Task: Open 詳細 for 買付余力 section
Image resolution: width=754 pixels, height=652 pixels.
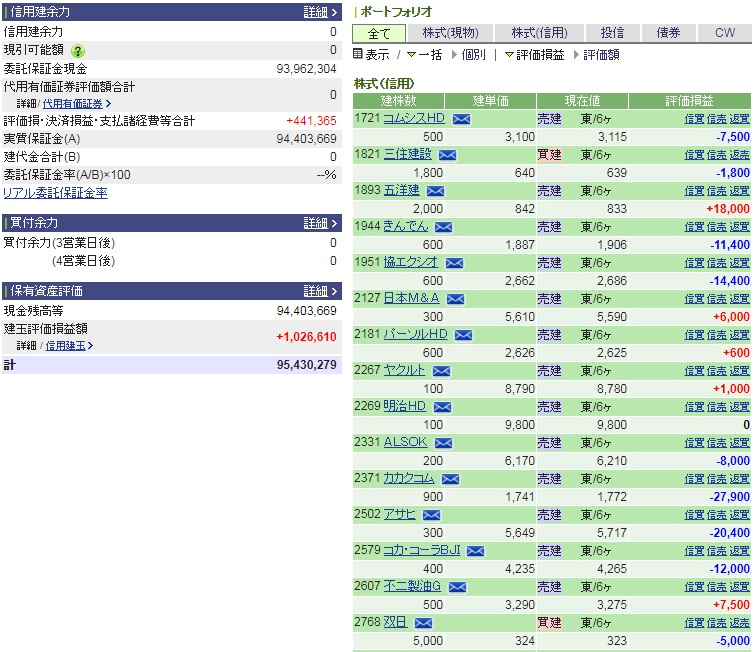Action: (320, 223)
